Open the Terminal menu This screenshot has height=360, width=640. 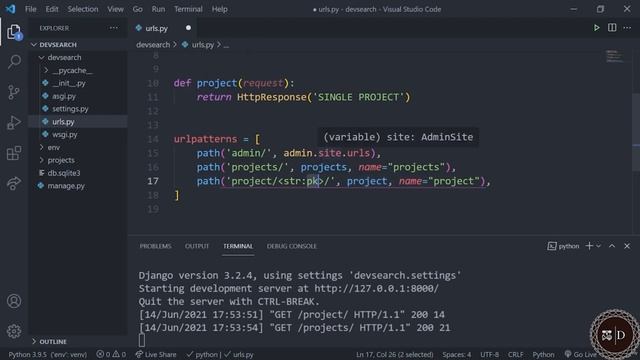point(188,9)
